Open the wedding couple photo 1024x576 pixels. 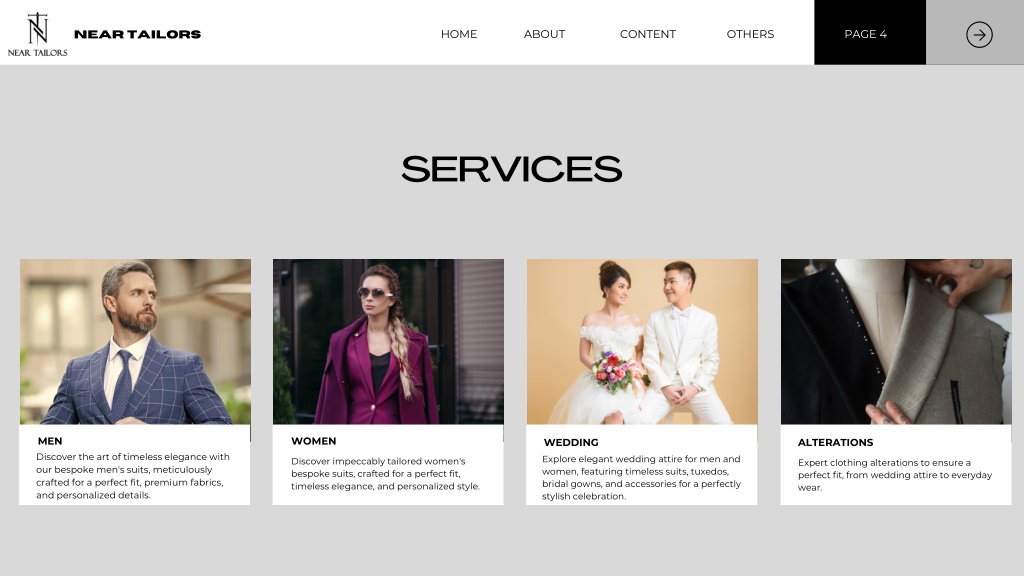click(642, 342)
